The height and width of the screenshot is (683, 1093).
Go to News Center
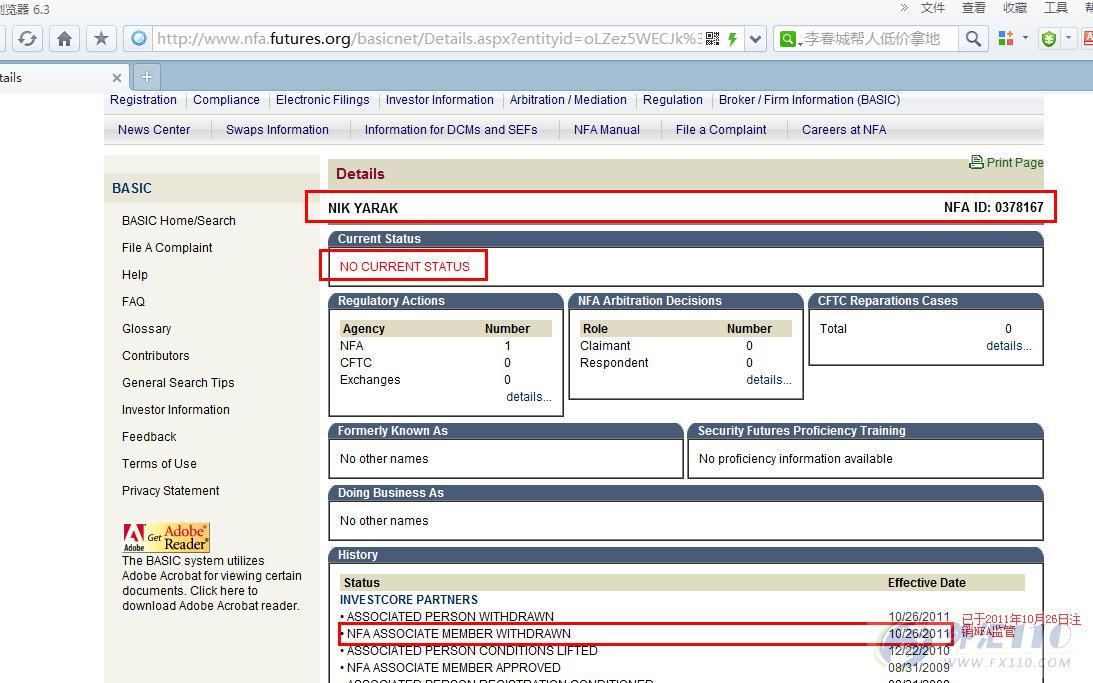pos(154,130)
